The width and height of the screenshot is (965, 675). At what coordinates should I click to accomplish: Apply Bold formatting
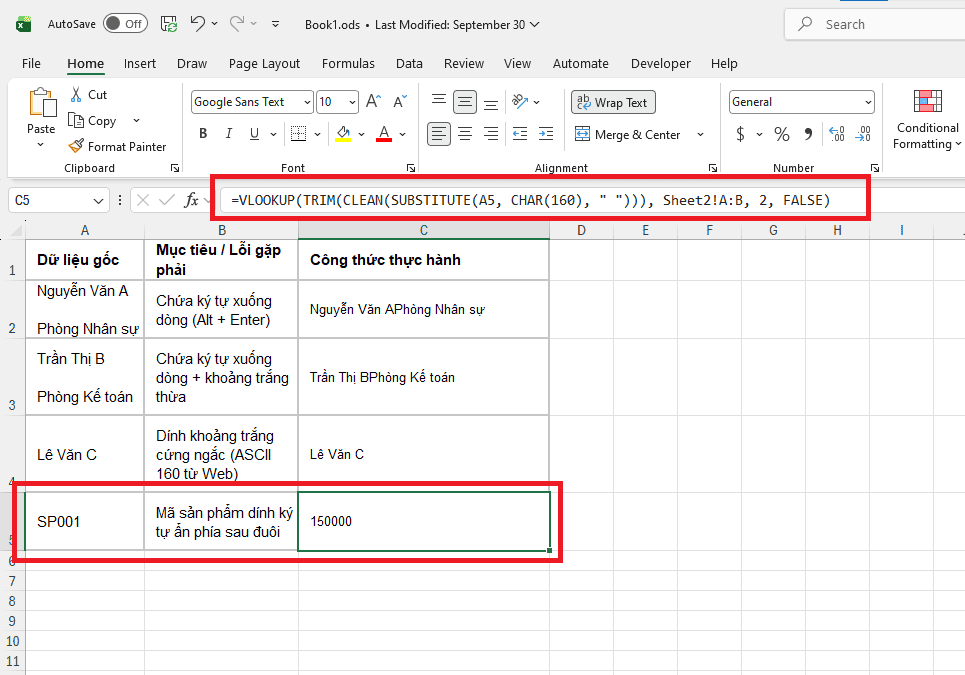(203, 134)
